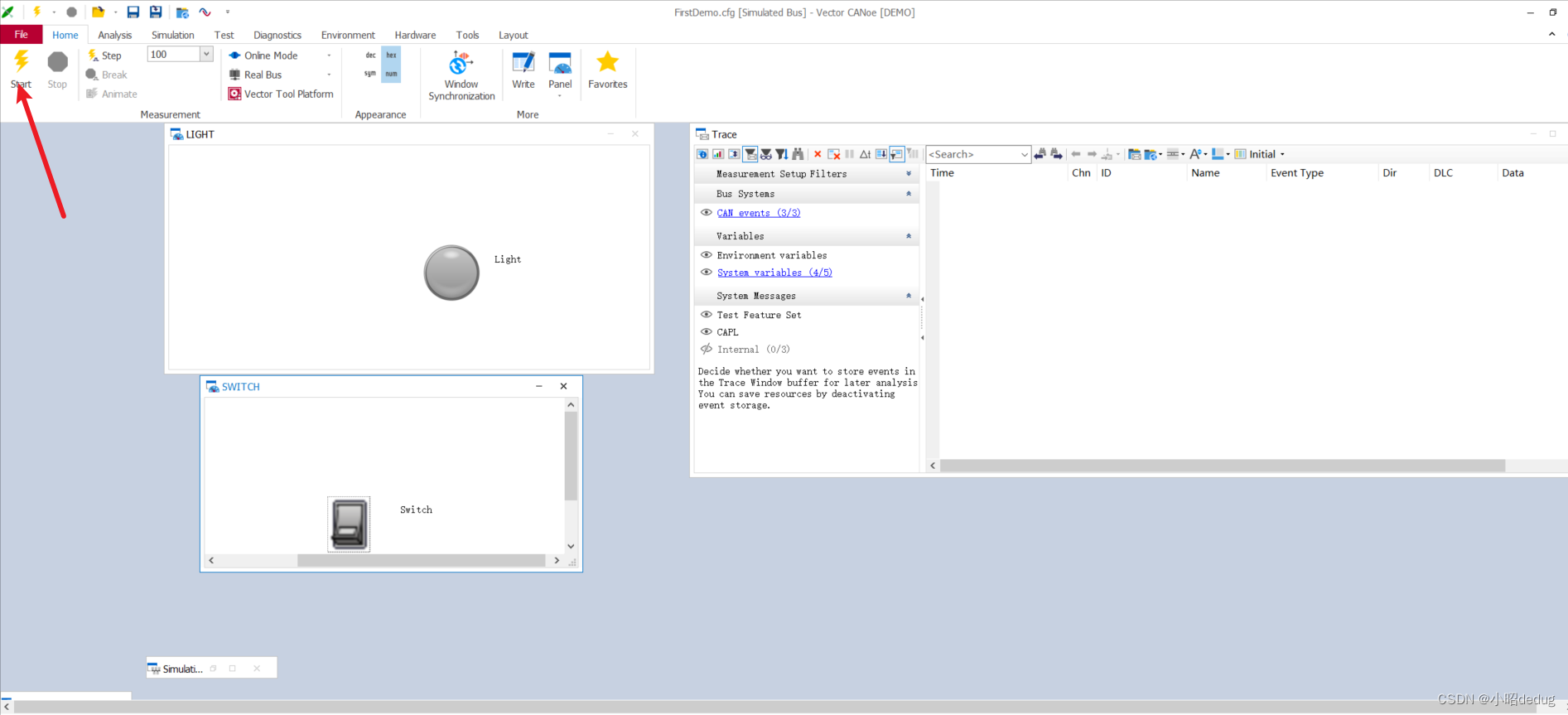The height and width of the screenshot is (715, 1568).
Task: Switch to the Layout ribbon tab
Action: pyautogui.click(x=514, y=36)
